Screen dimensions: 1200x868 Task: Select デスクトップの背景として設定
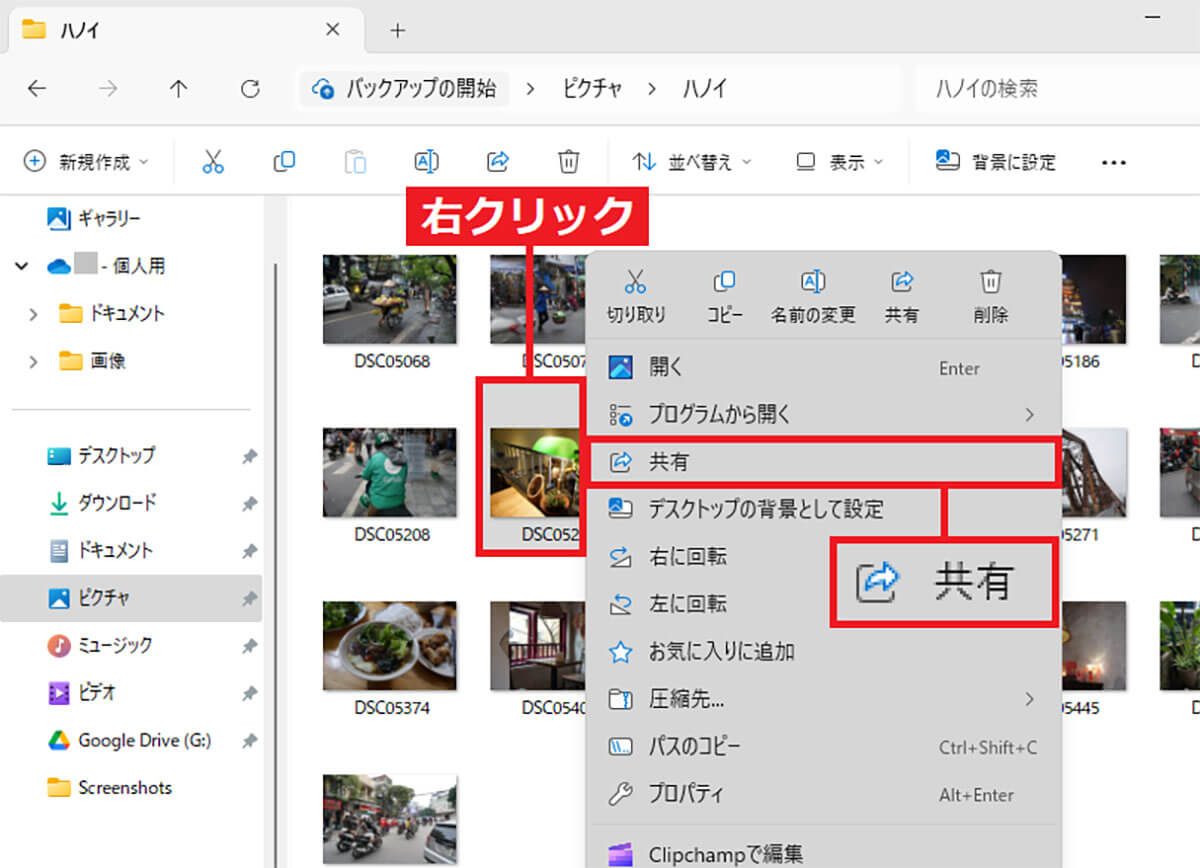click(x=822, y=509)
